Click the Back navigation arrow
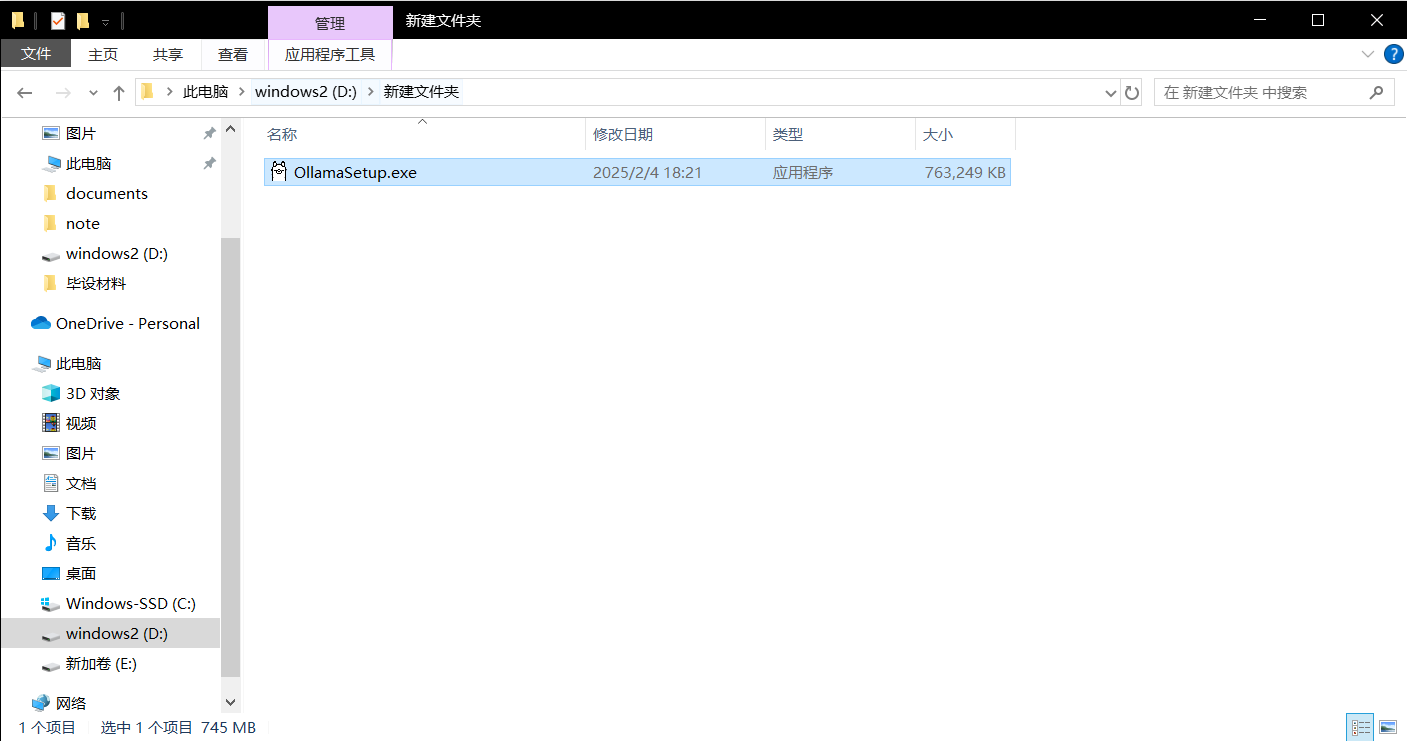Image resolution: width=1407 pixels, height=741 pixels. pos(25,92)
